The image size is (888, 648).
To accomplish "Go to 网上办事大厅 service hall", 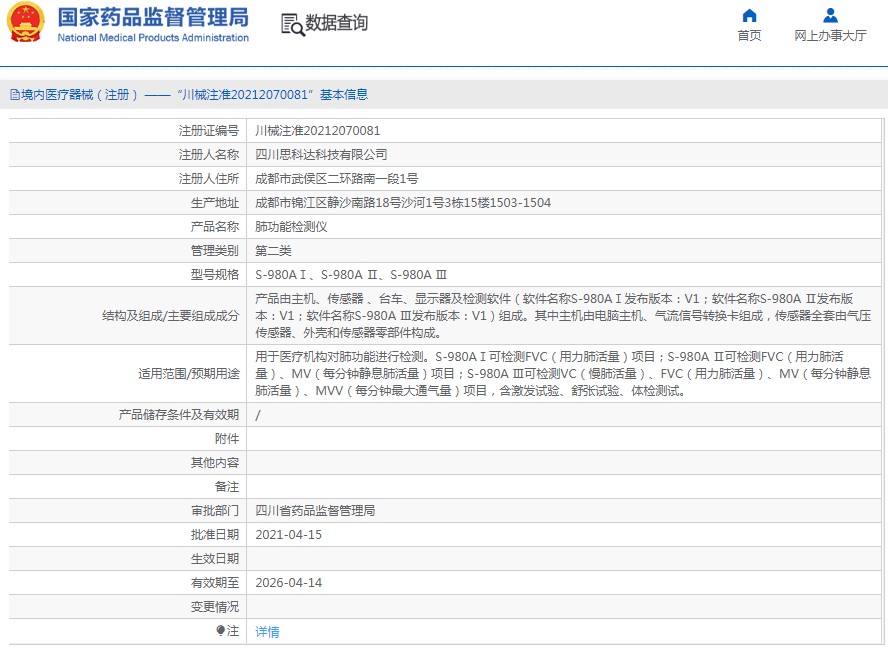I will click(x=830, y=36).
